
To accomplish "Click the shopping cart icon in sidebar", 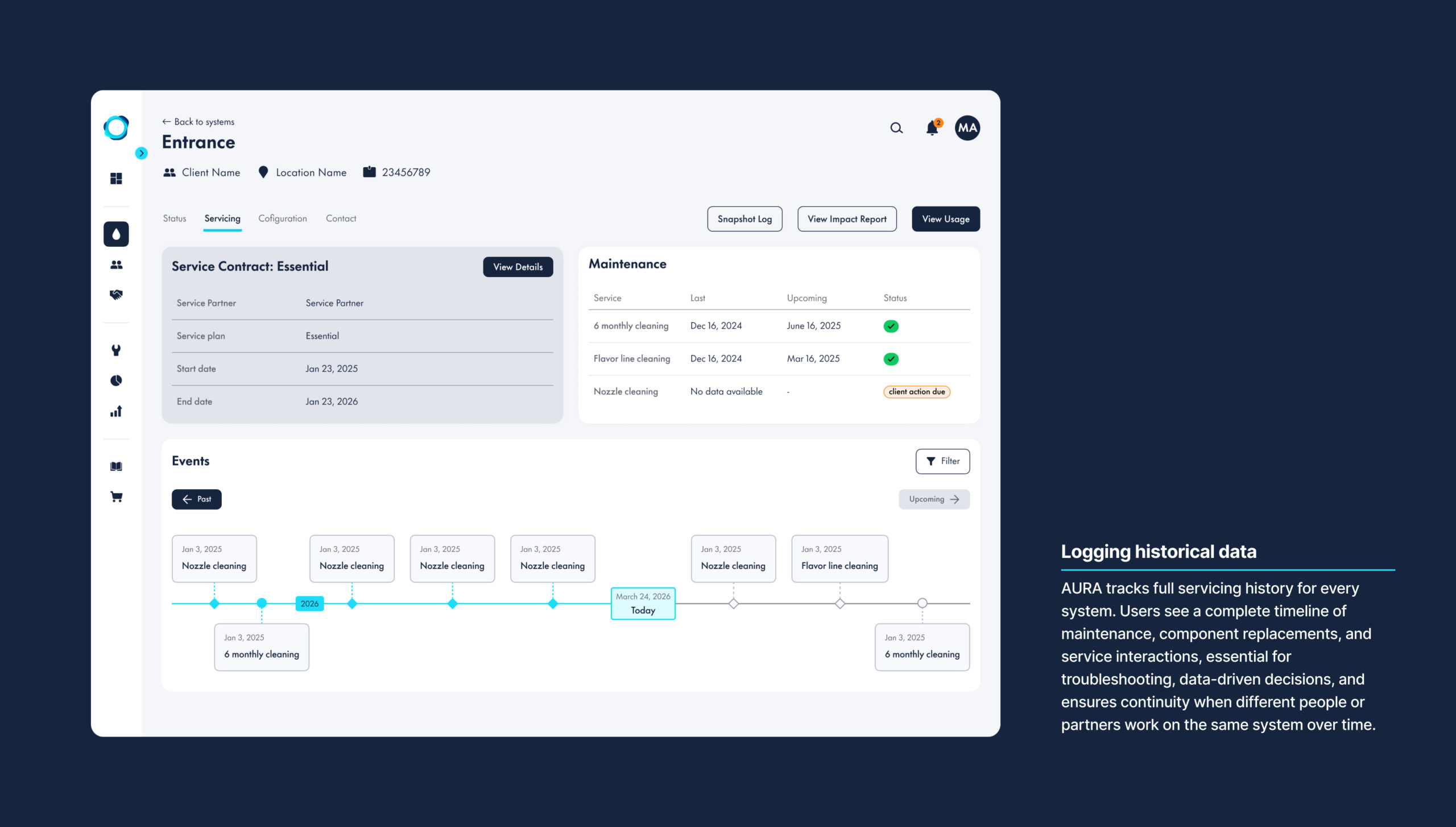I will click(x=116, y=497).
